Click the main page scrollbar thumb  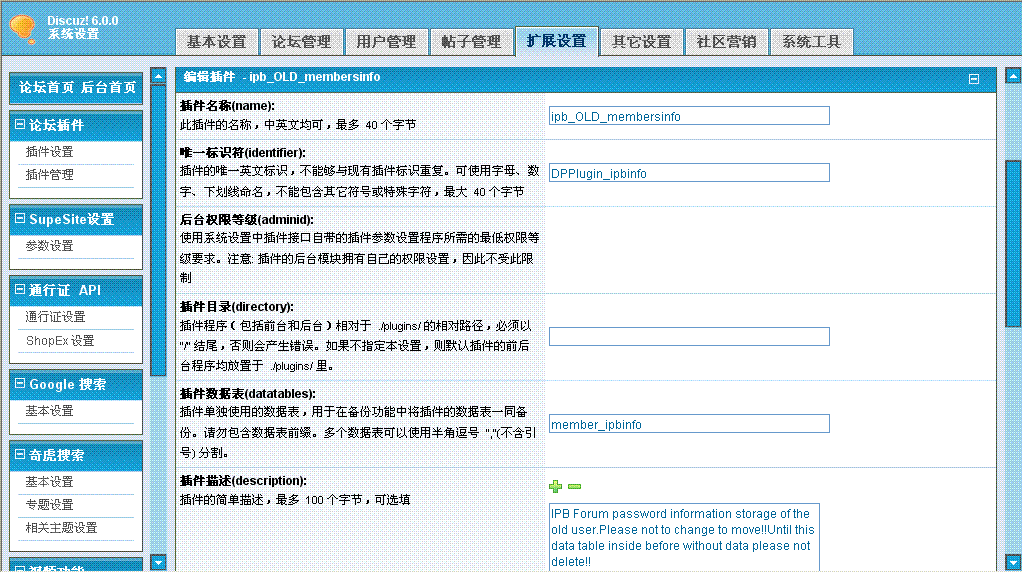1013,244
